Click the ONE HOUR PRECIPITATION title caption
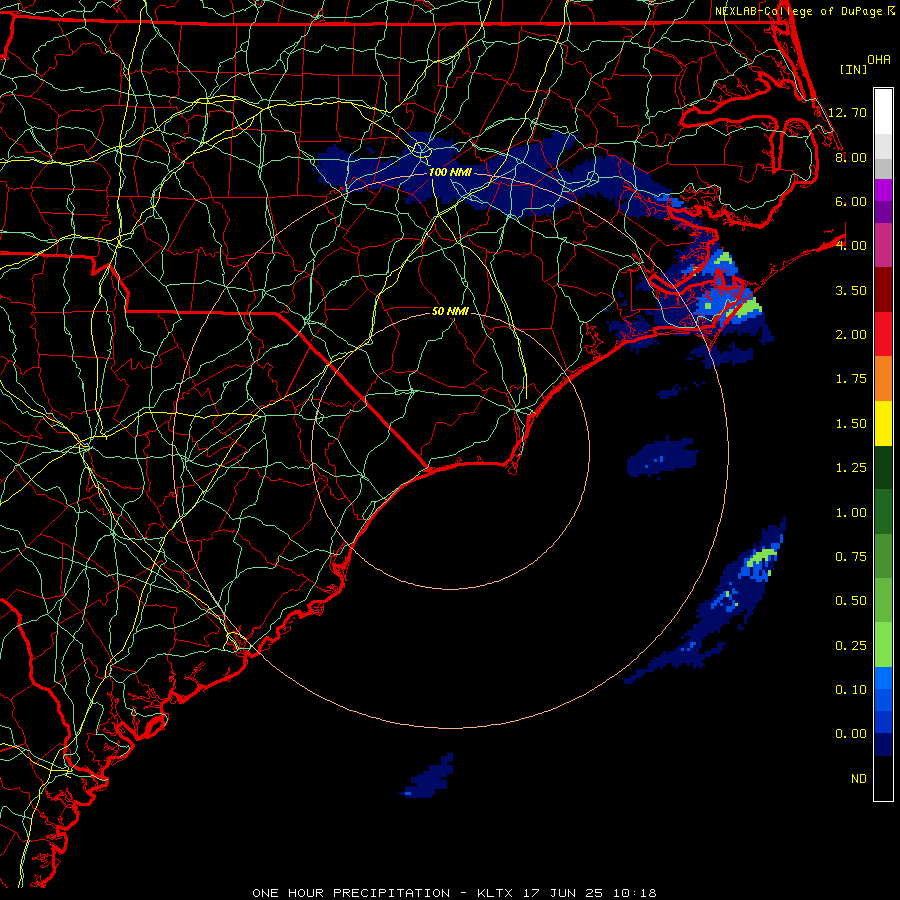Viewport: 900px width, 900px height. (351, 893)
